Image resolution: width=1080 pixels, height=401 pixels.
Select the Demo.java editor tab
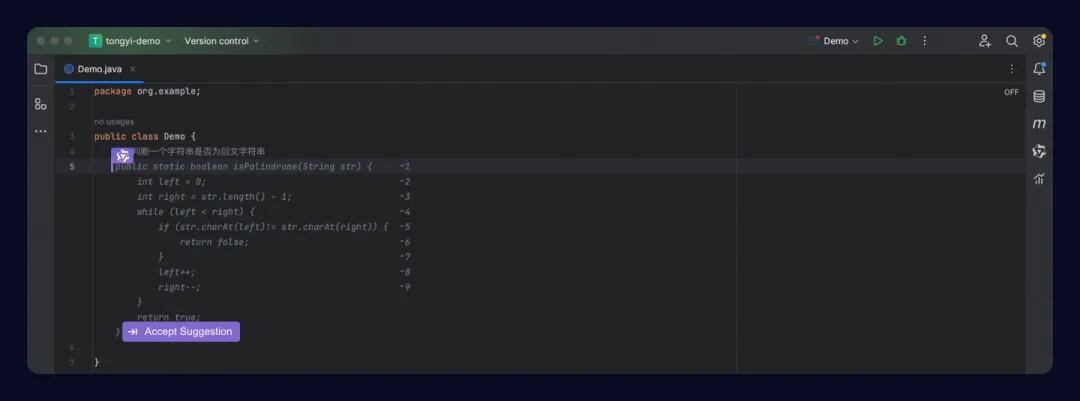pos(93,69)
